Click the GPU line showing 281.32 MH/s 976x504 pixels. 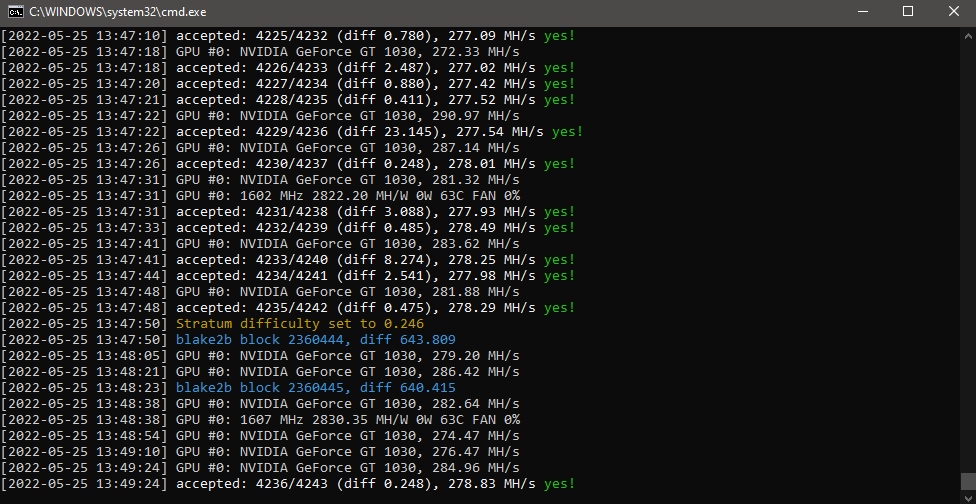(x=260, y=180)
